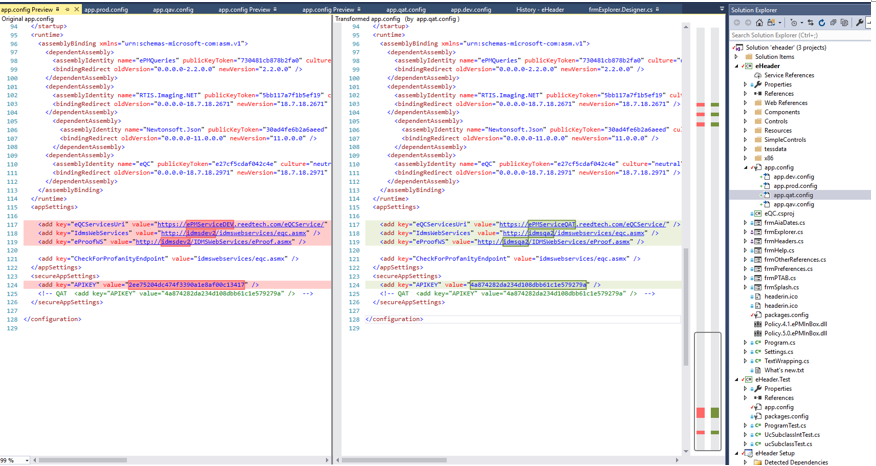The width and height of the screenshot is (876, 466).
Task: Click the app.dev.config file icon
Action: pyautogui.click(x=766, y=177)
